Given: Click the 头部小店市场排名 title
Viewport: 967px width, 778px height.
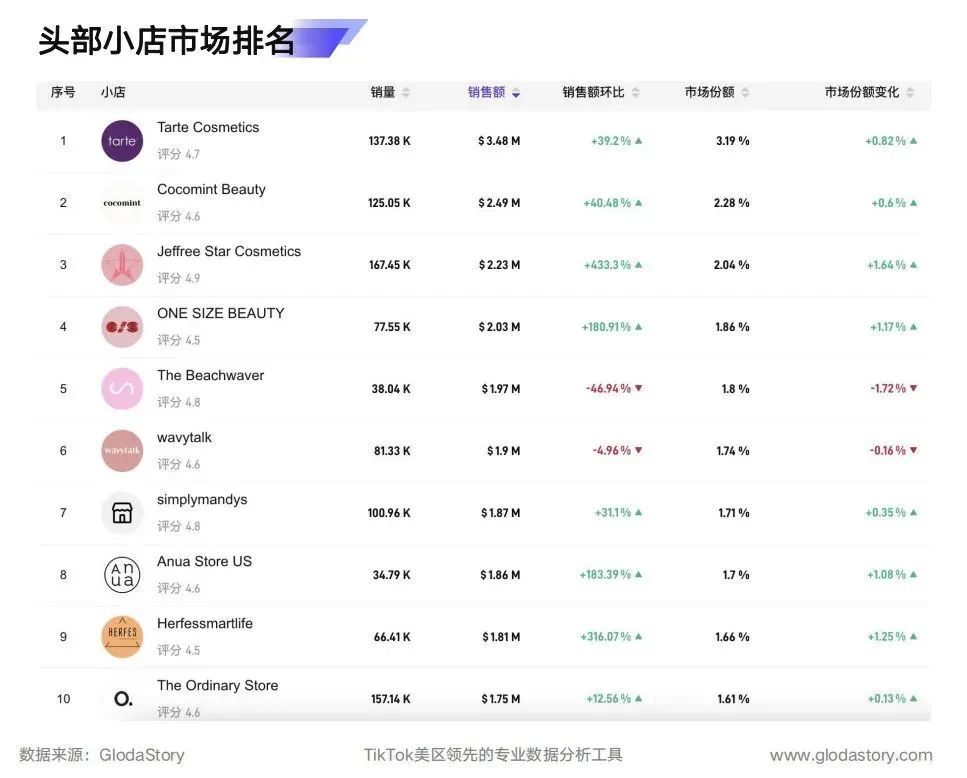Looking at the screenshot, I should 166,41.
